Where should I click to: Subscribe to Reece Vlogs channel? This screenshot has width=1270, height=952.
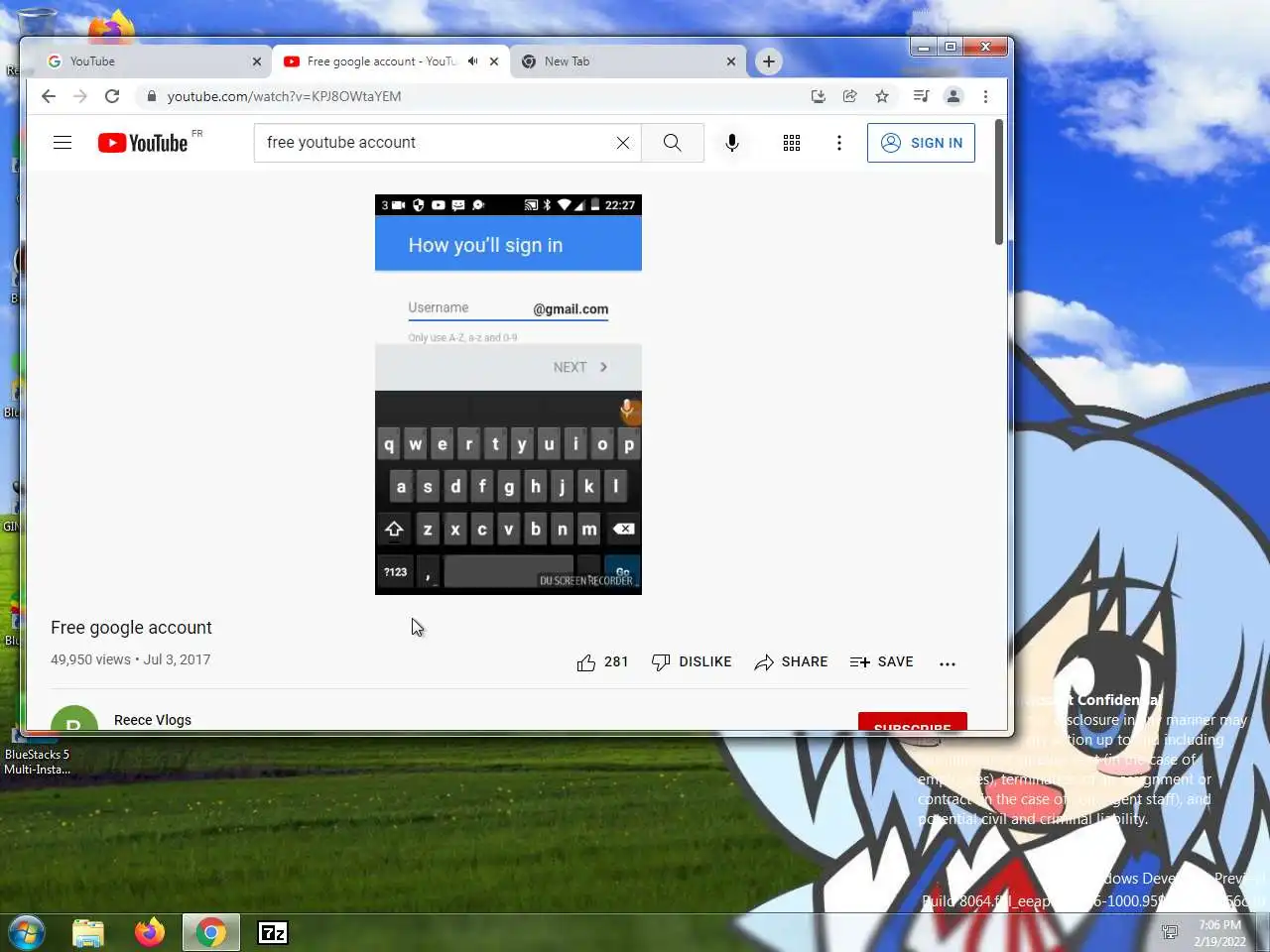click(x=913, y=722)
